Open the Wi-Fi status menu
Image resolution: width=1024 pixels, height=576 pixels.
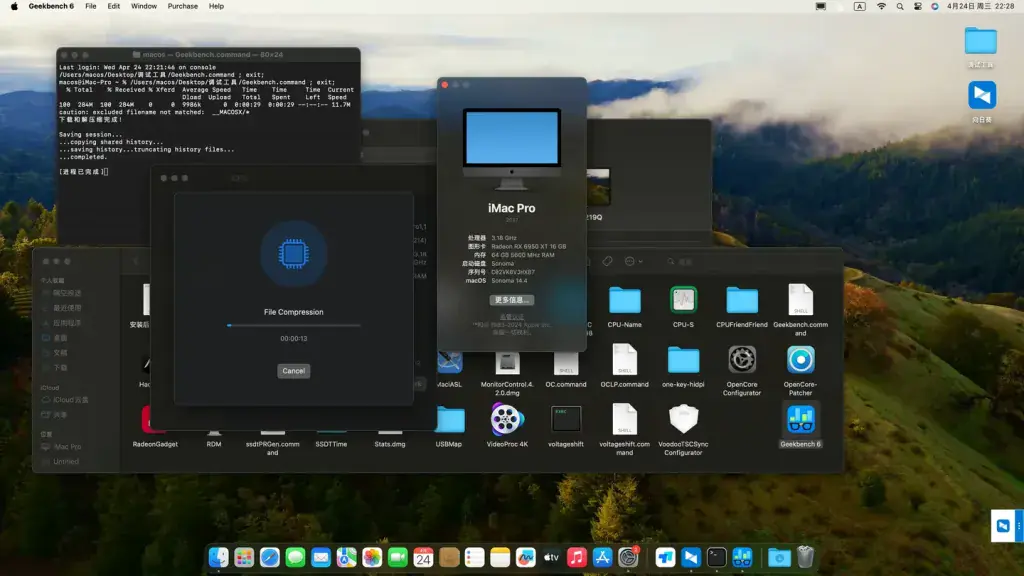[x=881, y=7]
